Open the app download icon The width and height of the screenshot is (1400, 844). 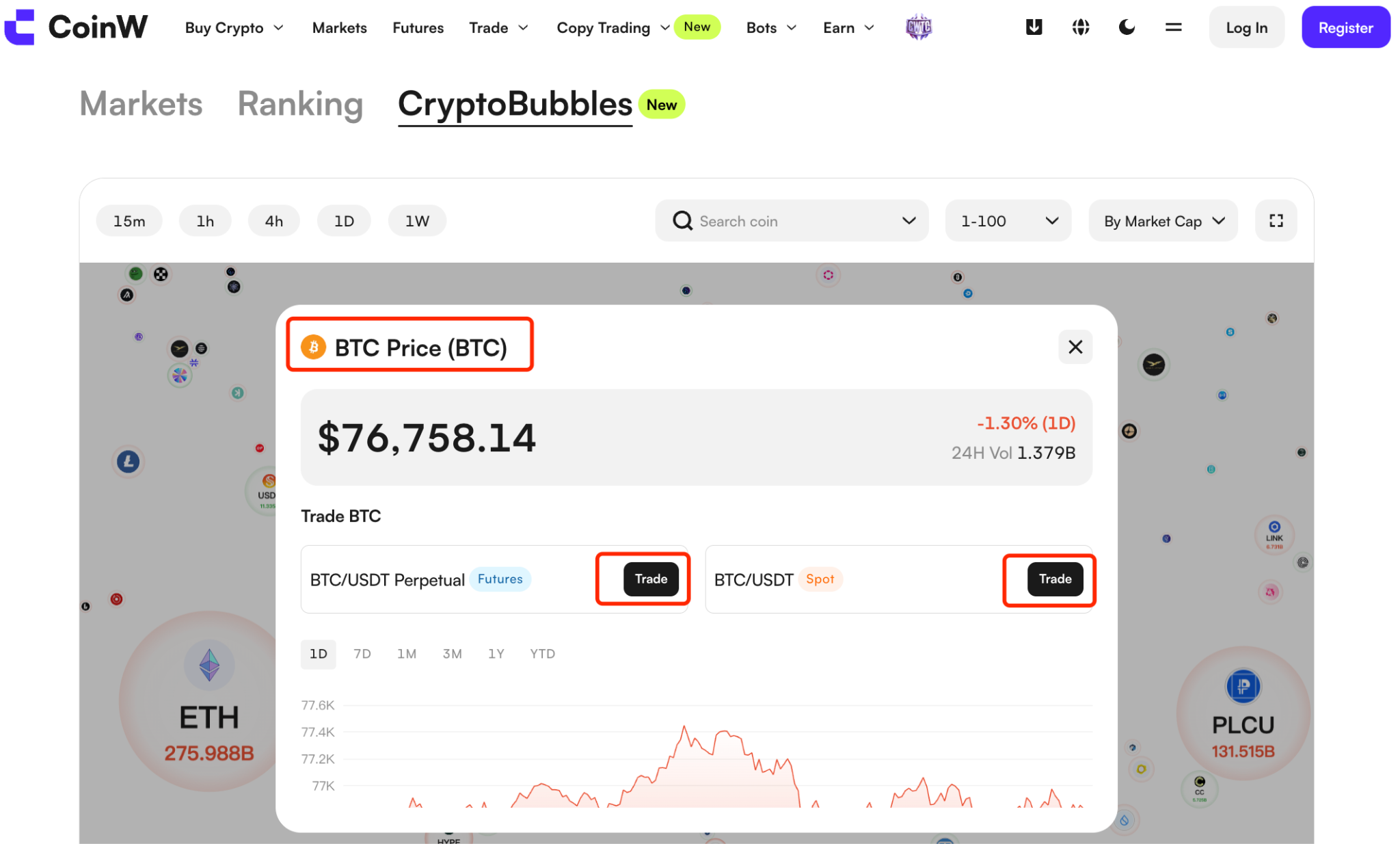point(1034,27)
